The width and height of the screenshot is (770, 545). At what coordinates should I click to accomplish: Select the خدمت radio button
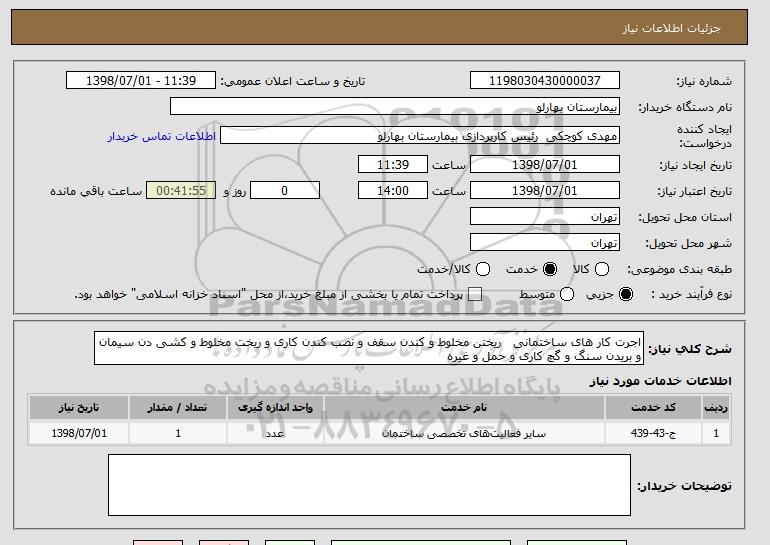(x=550, y=269)
